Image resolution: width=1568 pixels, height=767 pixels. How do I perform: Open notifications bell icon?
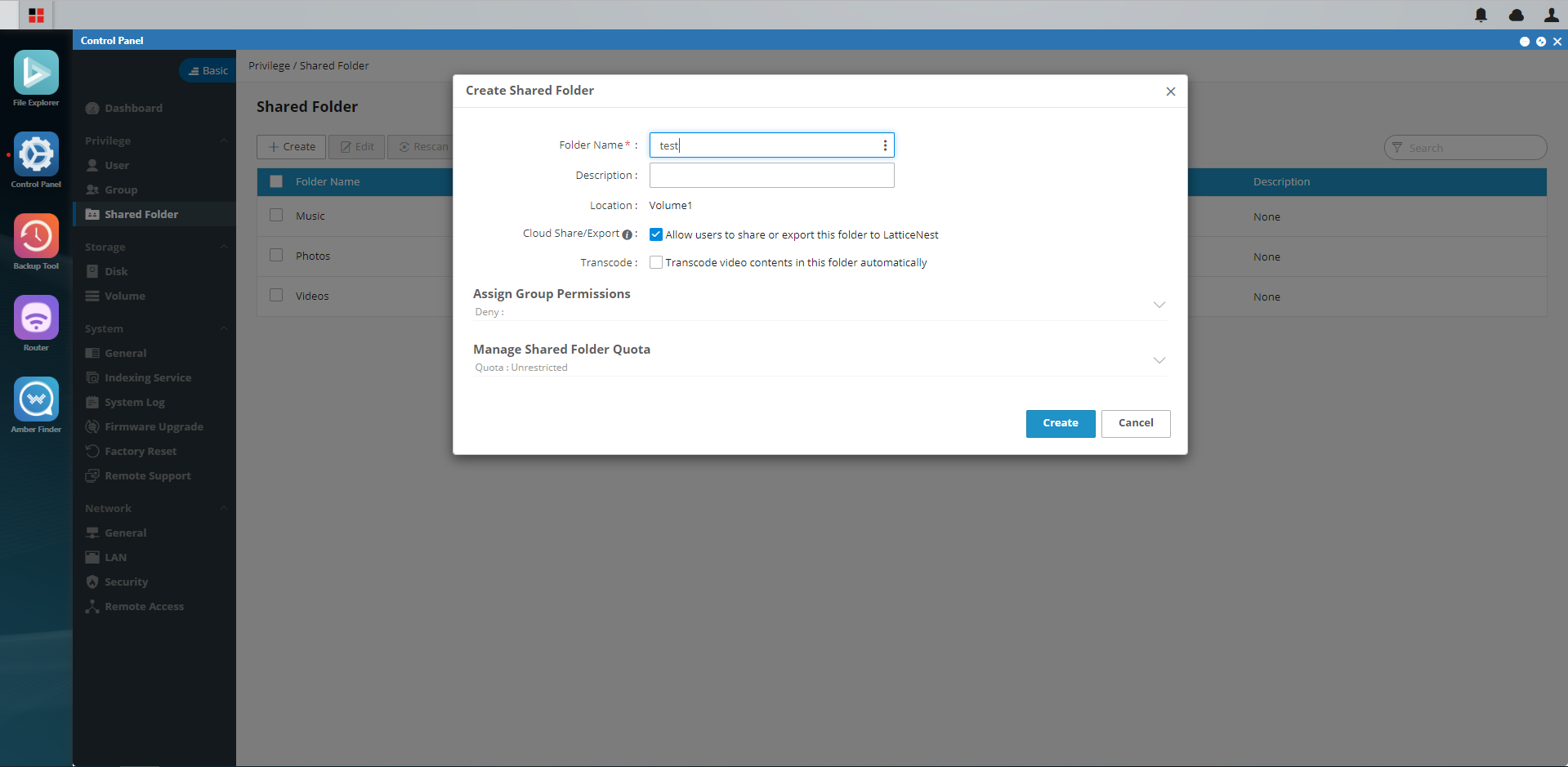(1481, 15)
